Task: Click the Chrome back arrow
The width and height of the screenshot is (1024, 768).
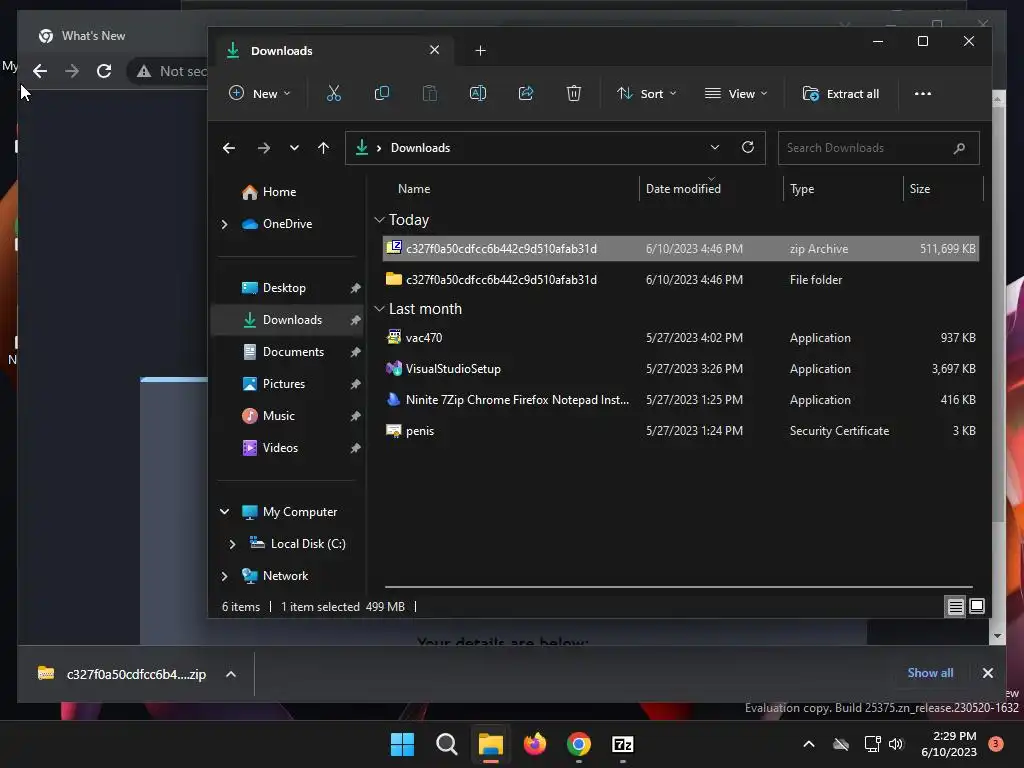Action: tap(40, 71)
